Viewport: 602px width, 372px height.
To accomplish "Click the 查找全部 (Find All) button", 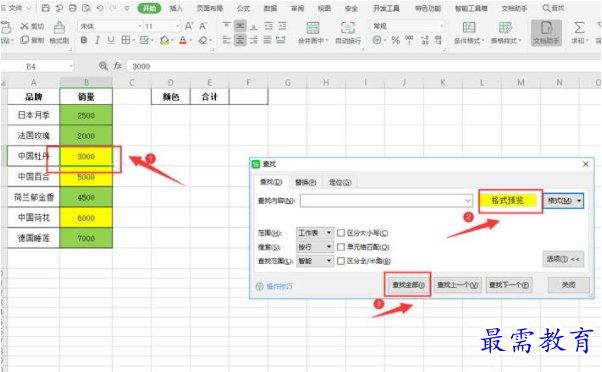I will (x=408, y=285).
